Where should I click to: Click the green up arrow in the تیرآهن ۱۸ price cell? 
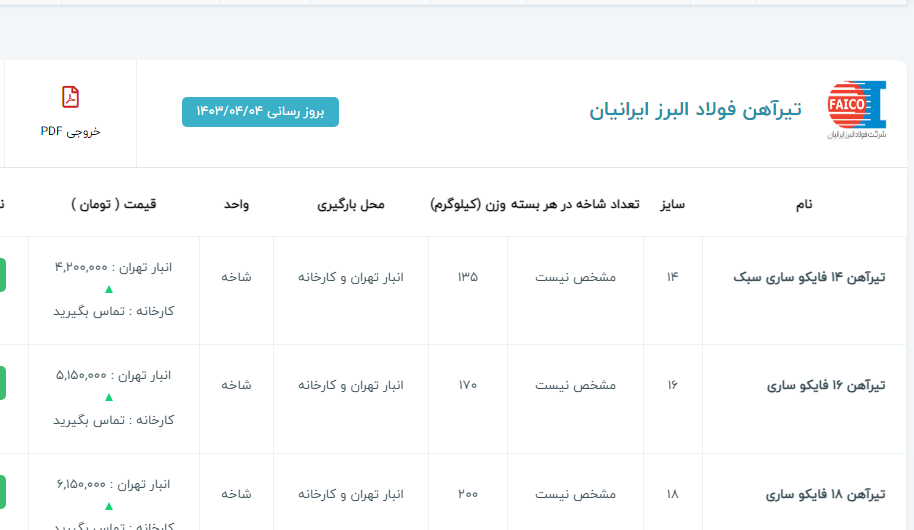pos(109,506)
